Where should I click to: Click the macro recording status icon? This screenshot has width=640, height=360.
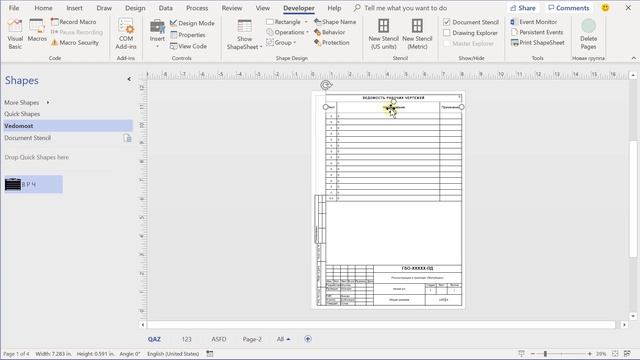210,354
